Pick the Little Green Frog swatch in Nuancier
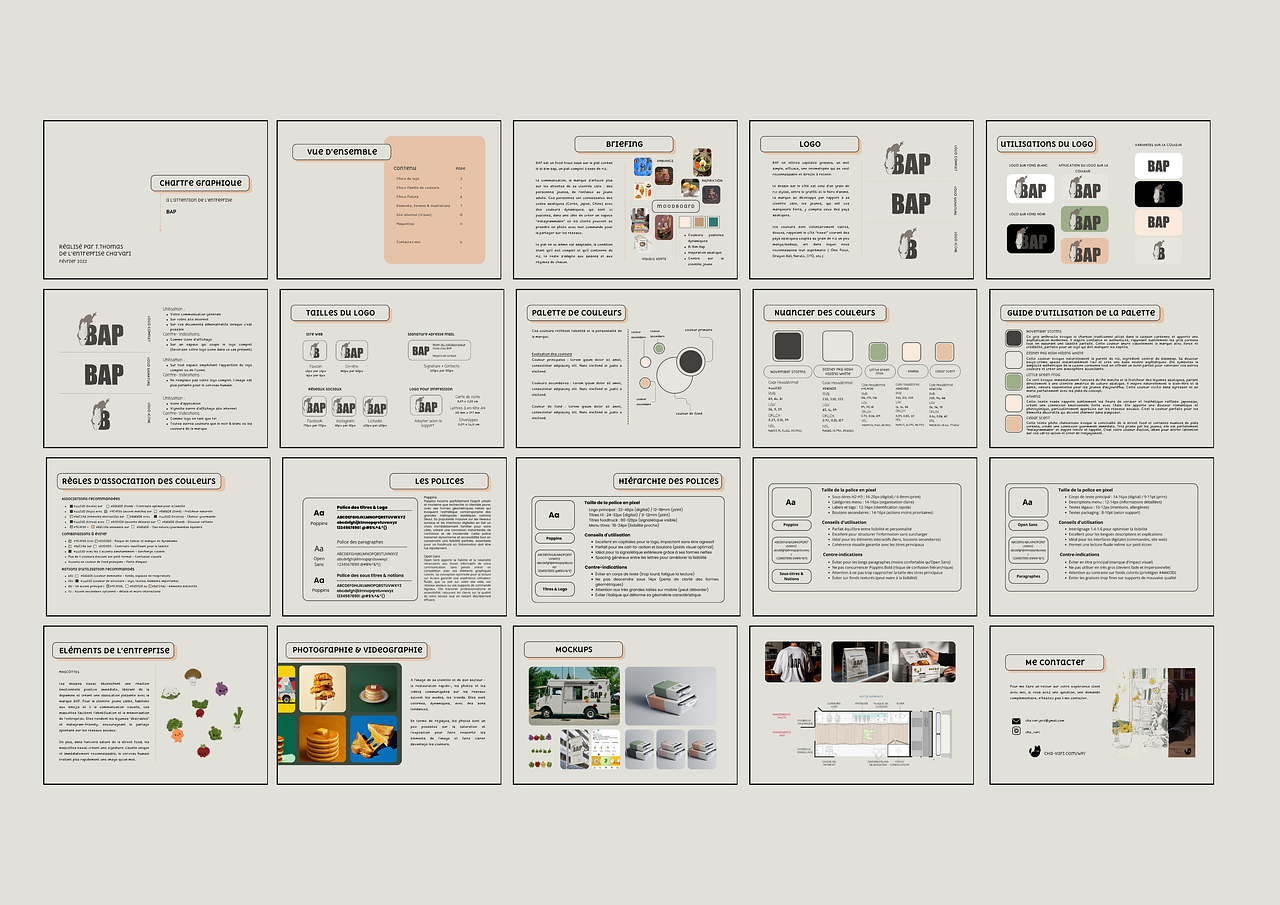This screenshot has width=1280, height=905. [x=877, y=351]
